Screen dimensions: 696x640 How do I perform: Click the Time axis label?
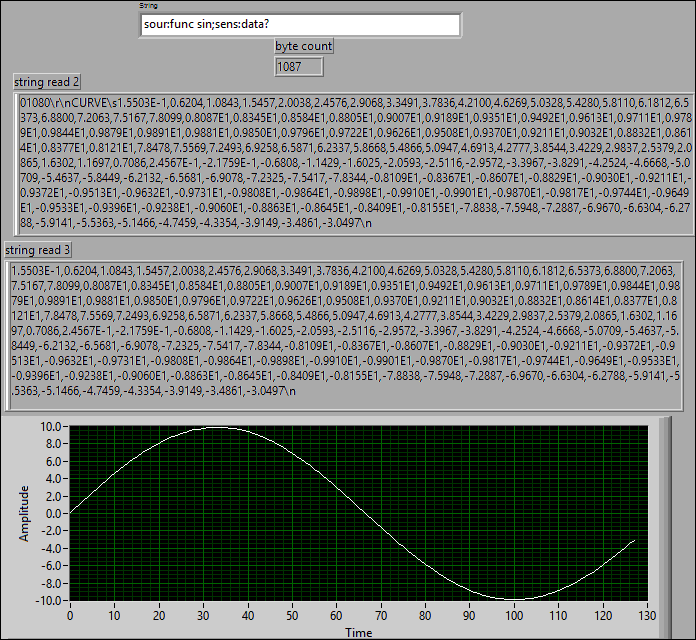[x=359, y=633]
